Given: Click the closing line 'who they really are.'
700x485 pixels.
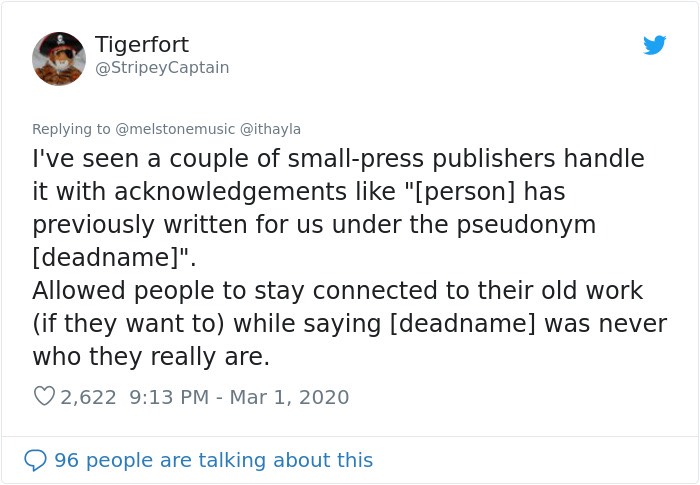Looking at the screenshot, I should pos(151,357).
